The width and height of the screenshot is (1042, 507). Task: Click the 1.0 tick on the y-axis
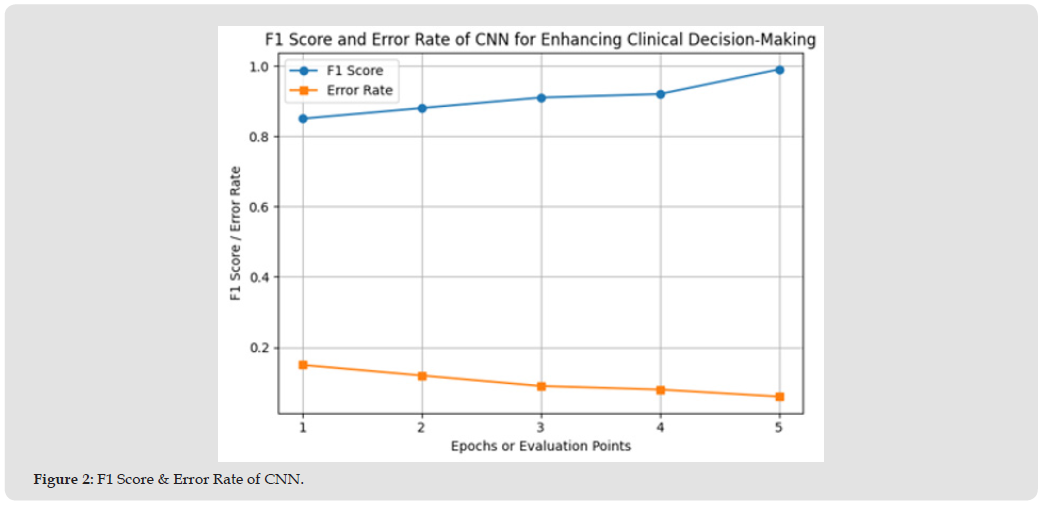point(261,67)
